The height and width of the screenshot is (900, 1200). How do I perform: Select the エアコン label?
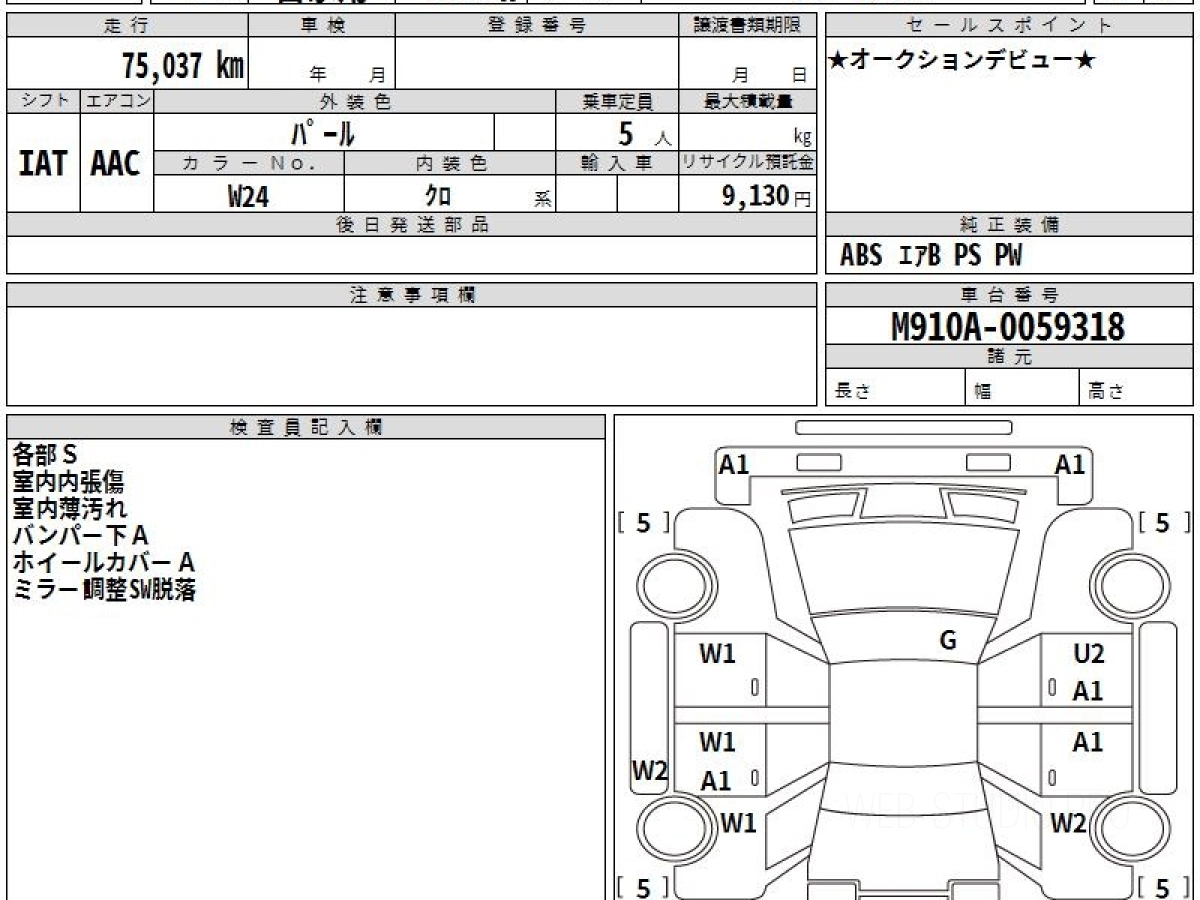click(117, 101)
